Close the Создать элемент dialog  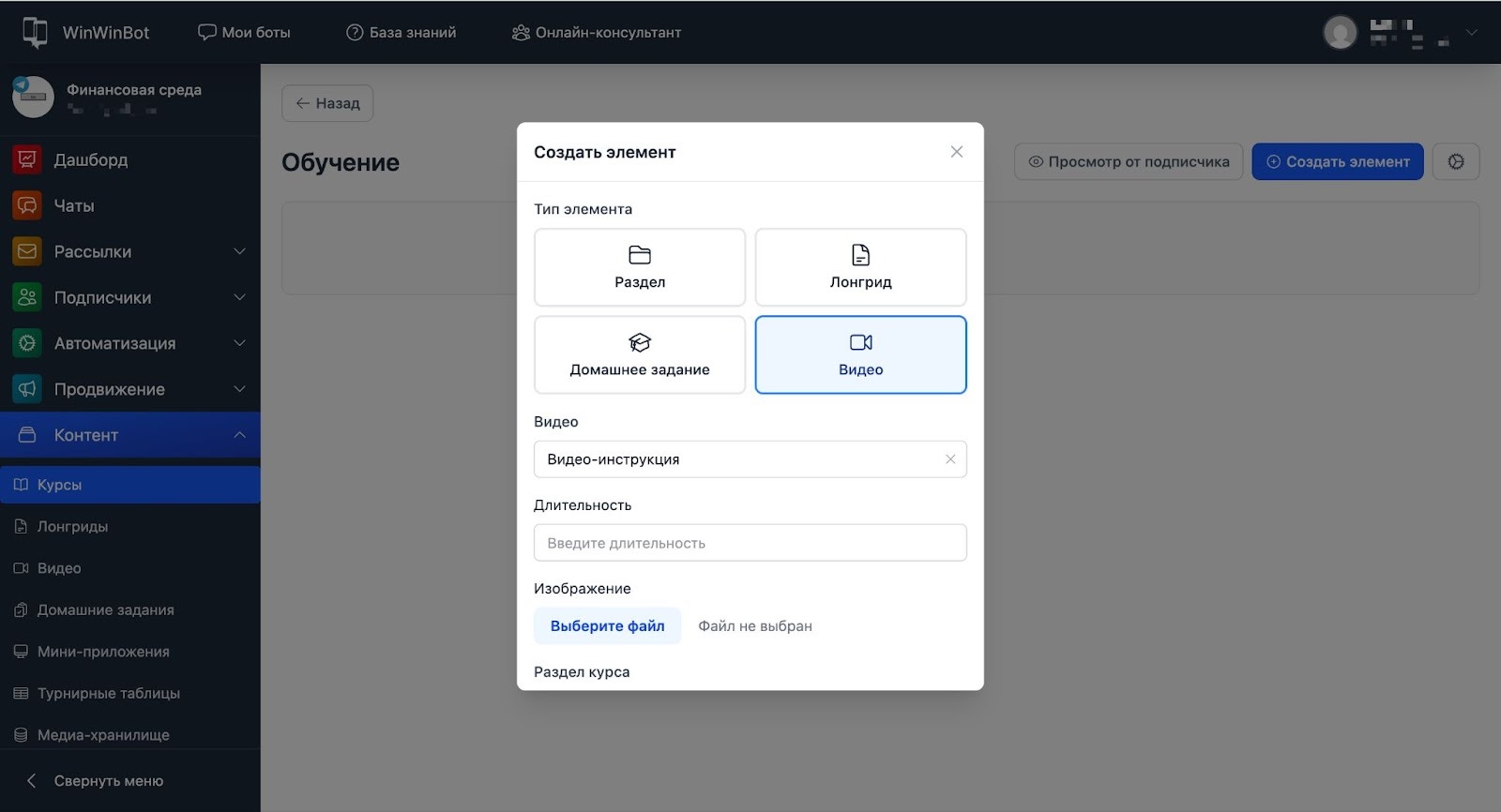tap(956, 152)
